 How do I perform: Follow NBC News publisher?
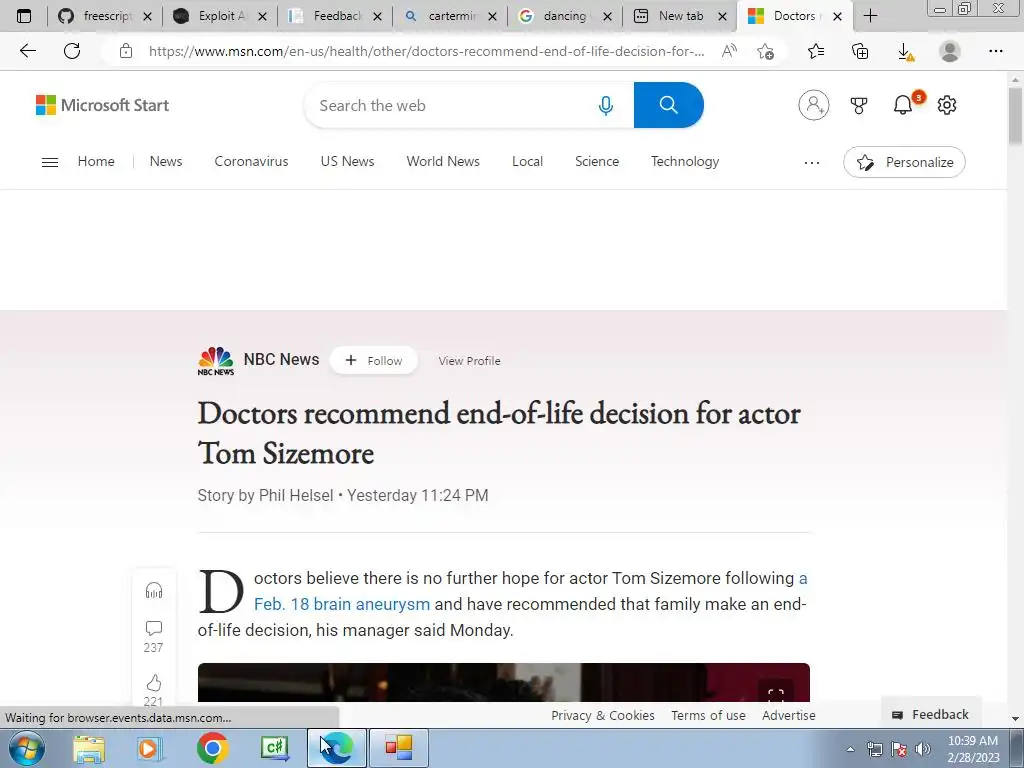[x=374, y=360]
